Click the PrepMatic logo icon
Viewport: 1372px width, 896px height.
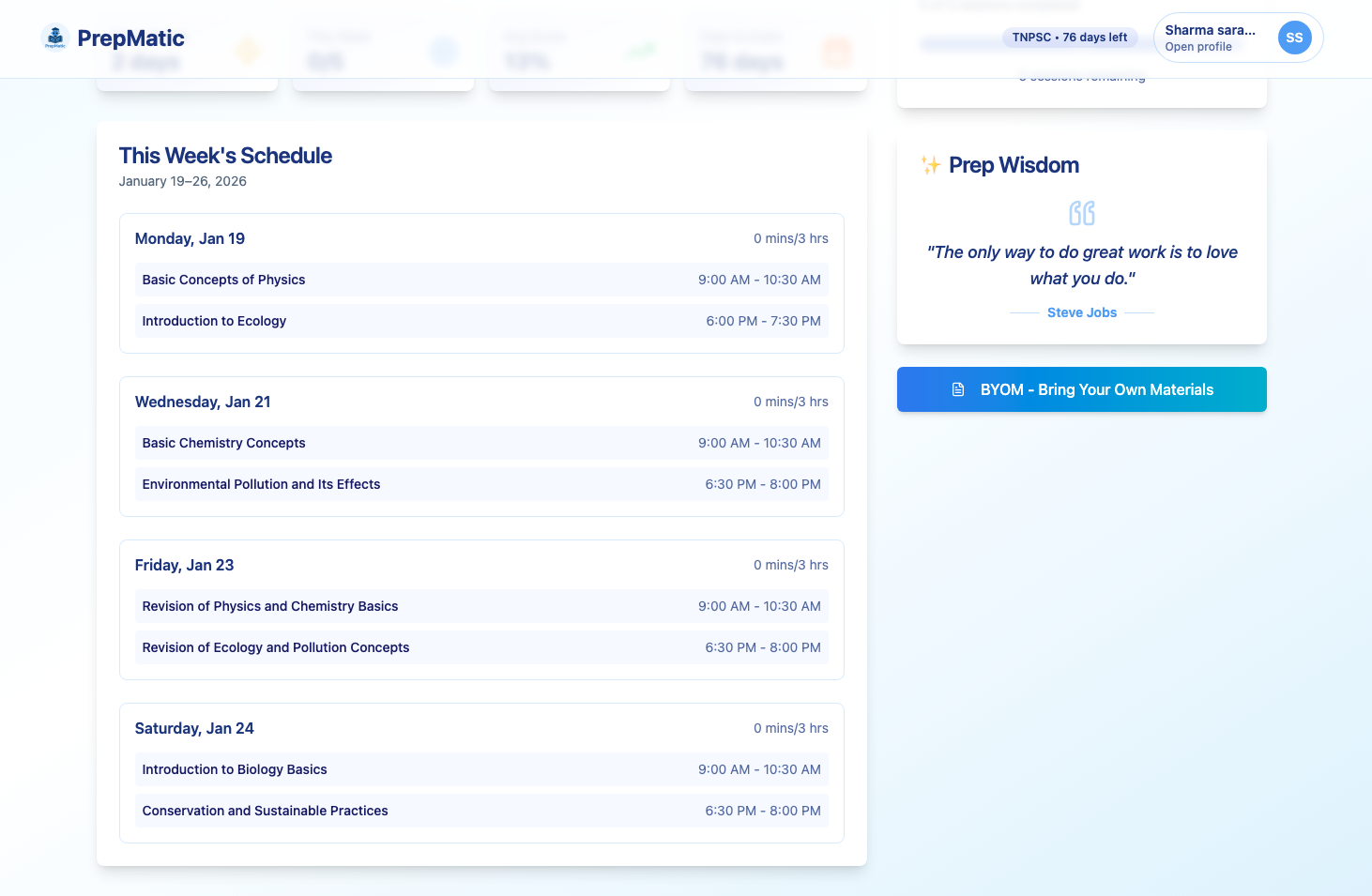55,38
